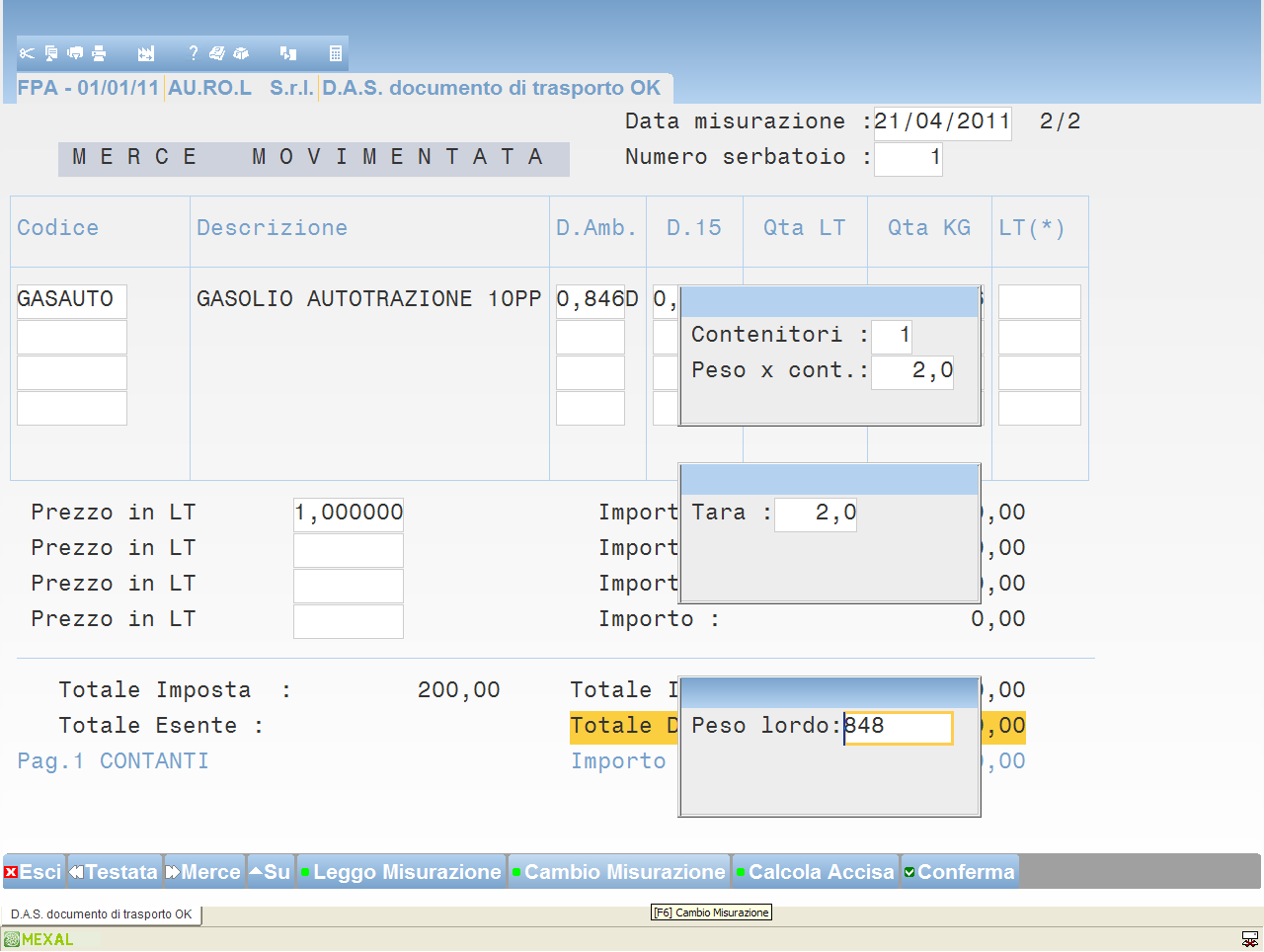This screenshot has height=952, width=1264.
Task: Open the calculator icon in toolbar
Action: pos(336,53)
